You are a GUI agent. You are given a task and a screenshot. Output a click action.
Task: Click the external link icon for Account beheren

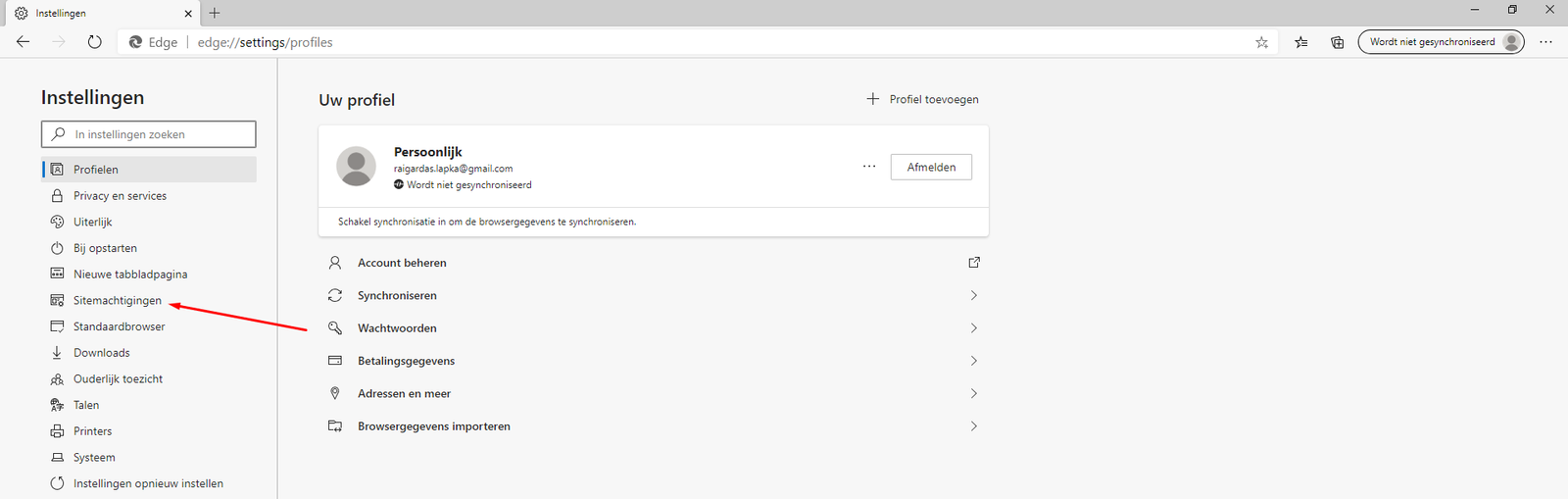973,263
